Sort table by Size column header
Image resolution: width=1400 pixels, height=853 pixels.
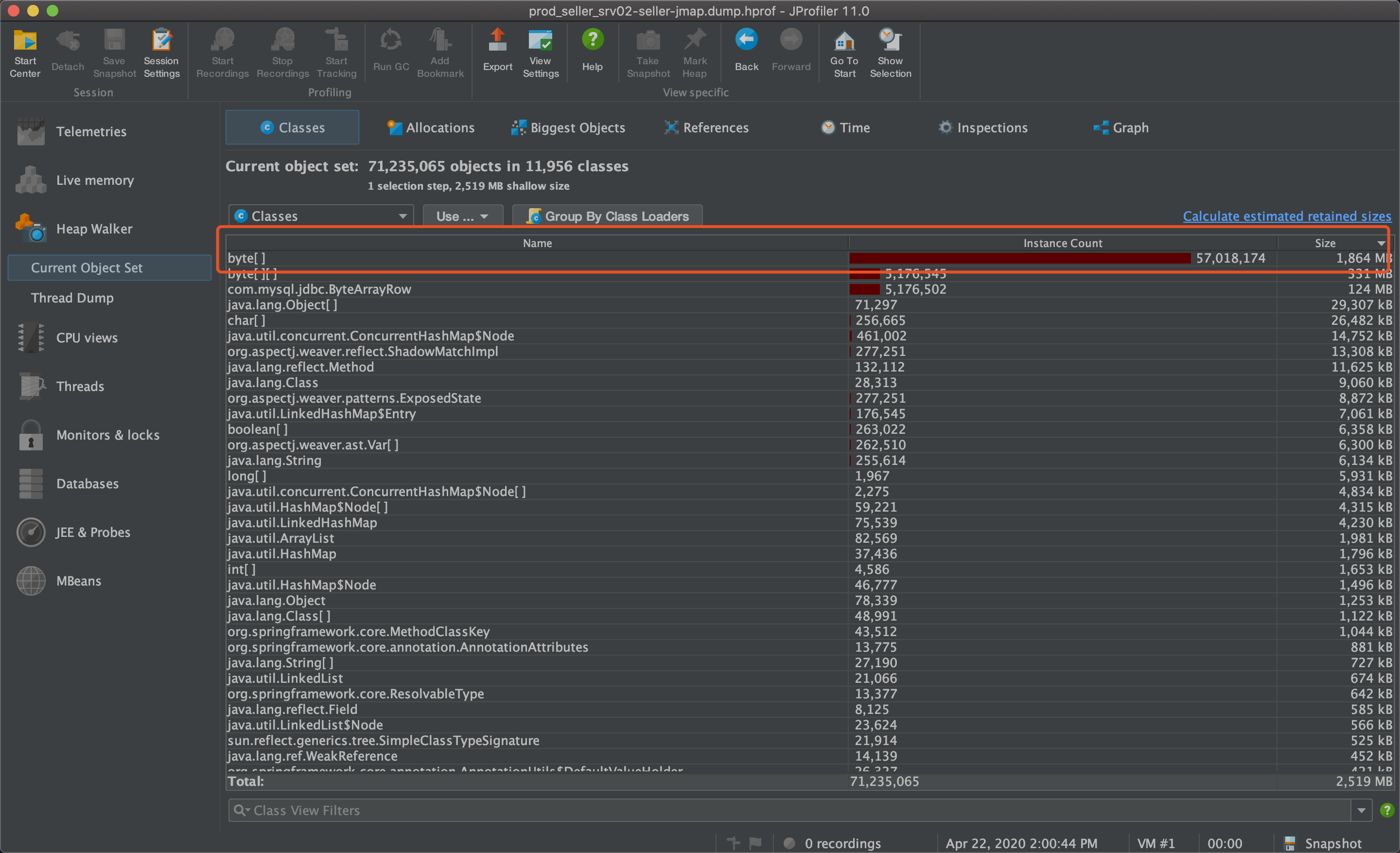(x=1325, y=243)
